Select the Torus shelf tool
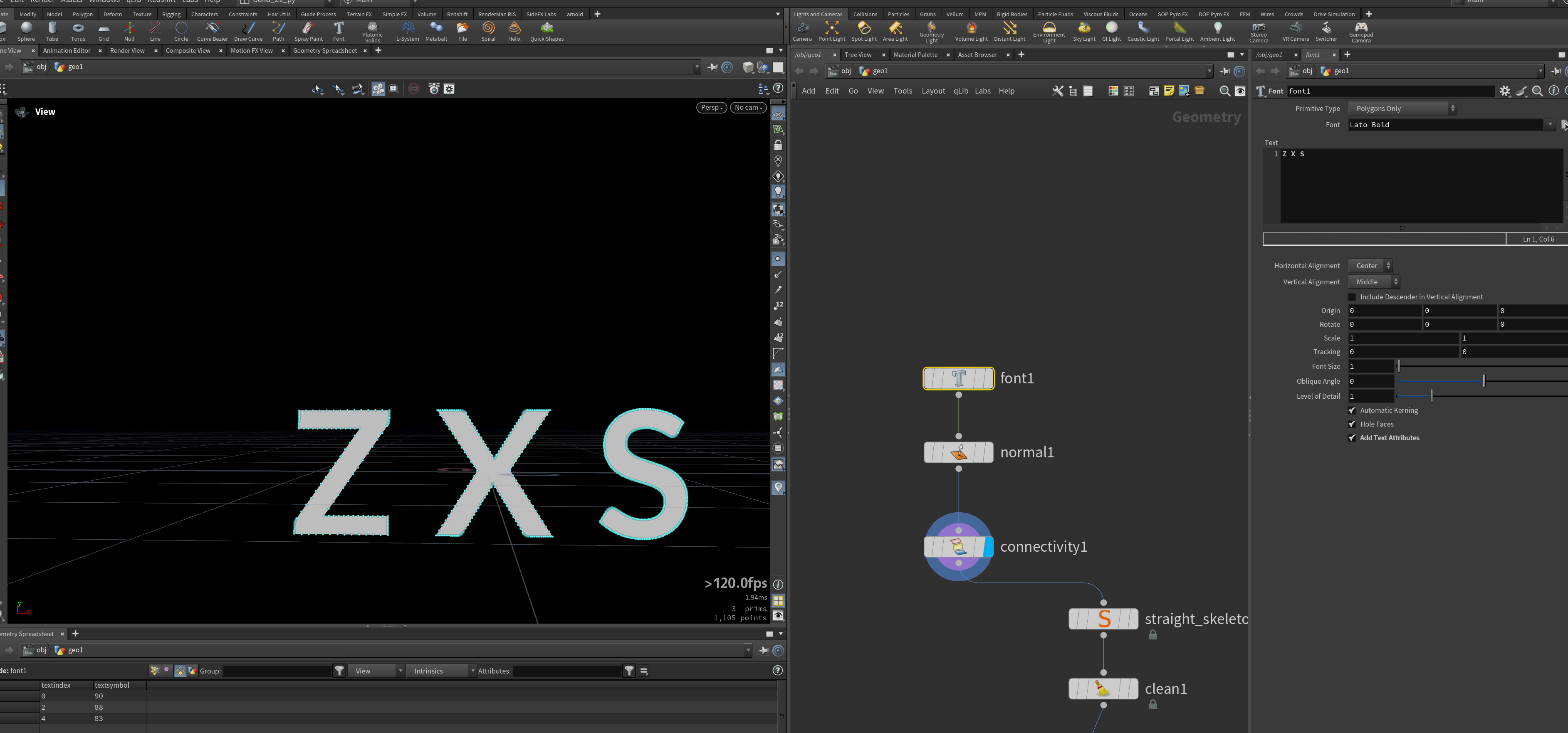The width and height of the screenshot is (1568, 733). pos(78,31)
